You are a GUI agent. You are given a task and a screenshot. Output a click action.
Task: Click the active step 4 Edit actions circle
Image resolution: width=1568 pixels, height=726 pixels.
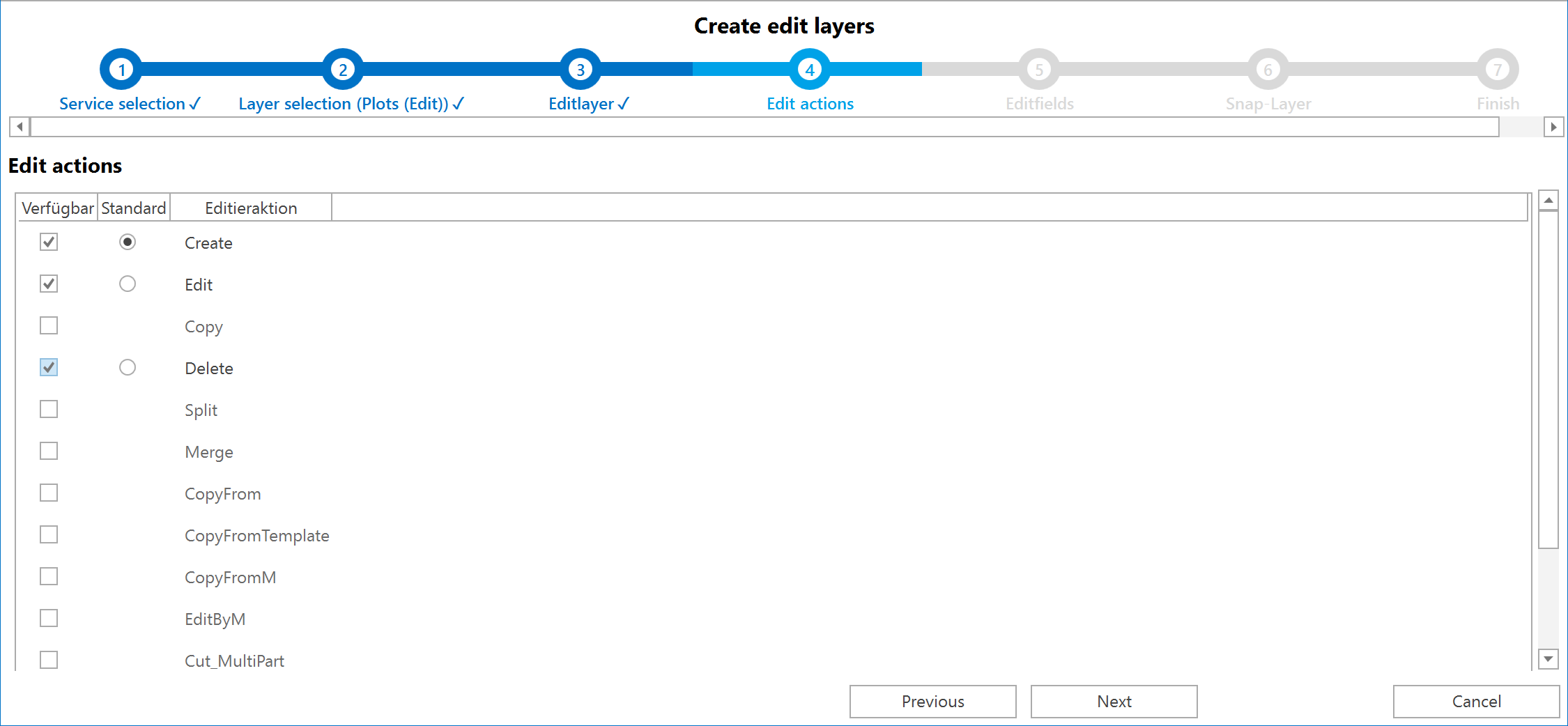[x=809, y=68]
